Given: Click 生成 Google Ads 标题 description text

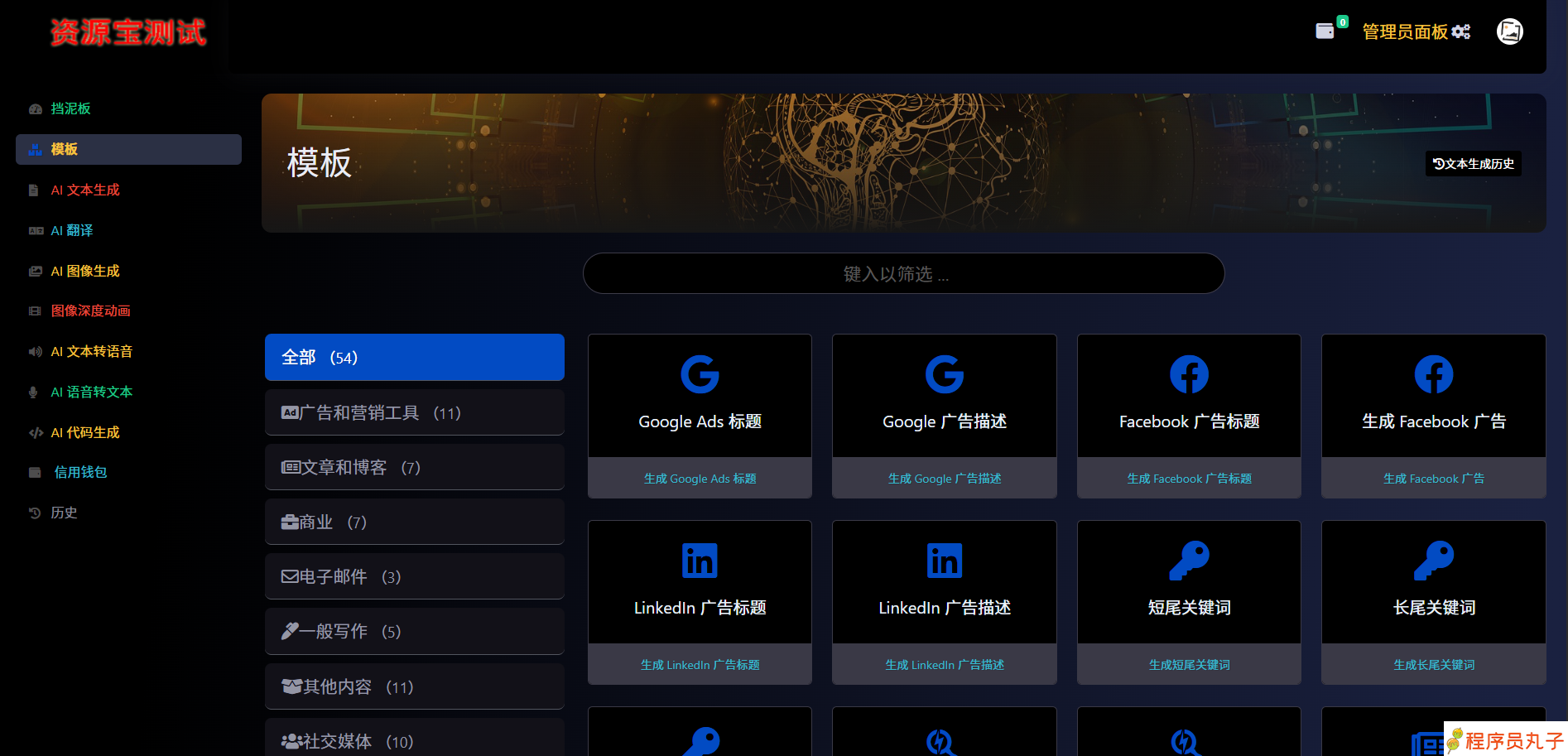Looking at the screenshot, I should [x=700, y=479].
